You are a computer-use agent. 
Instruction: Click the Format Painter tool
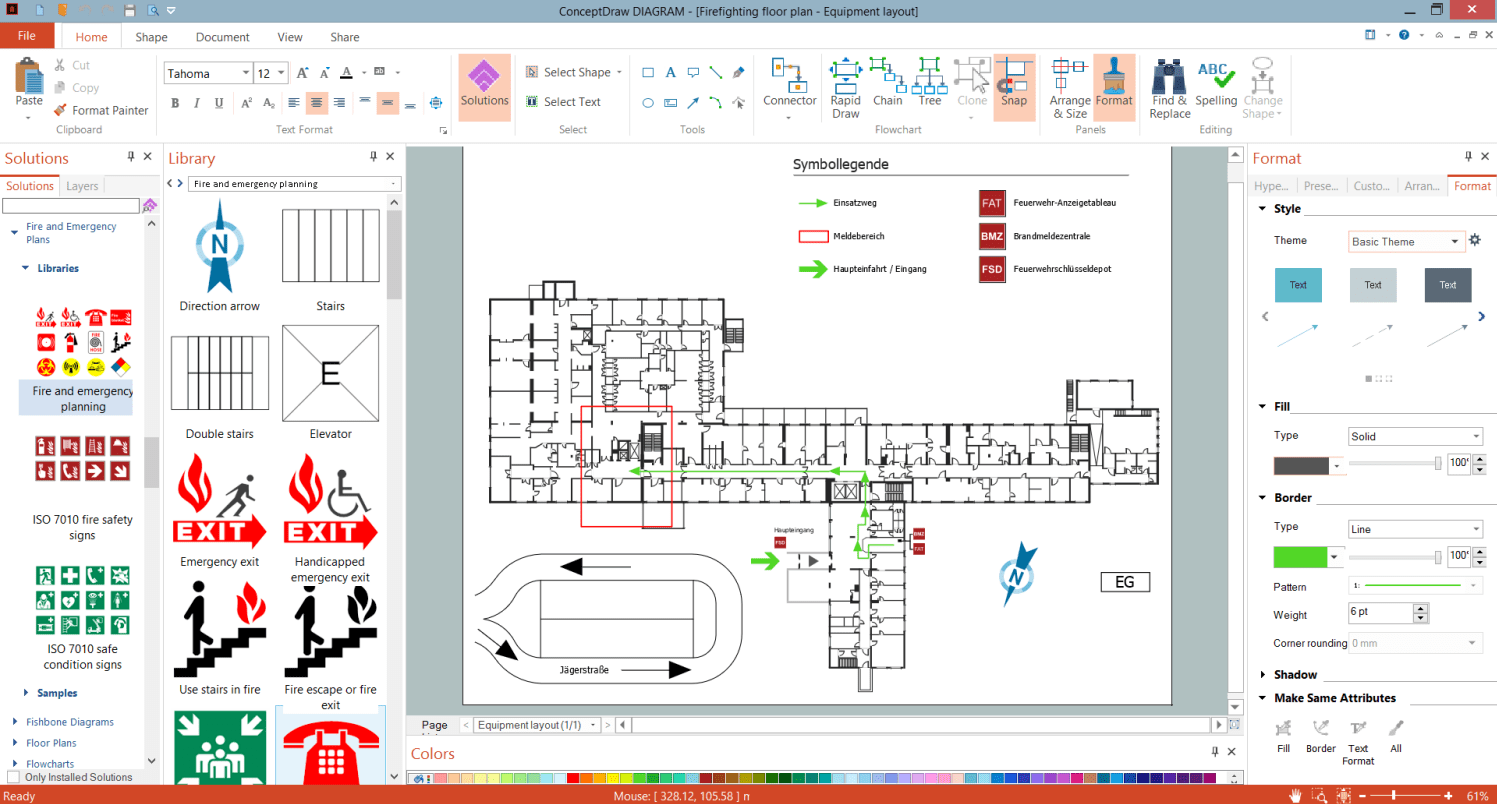click(101, 110)
